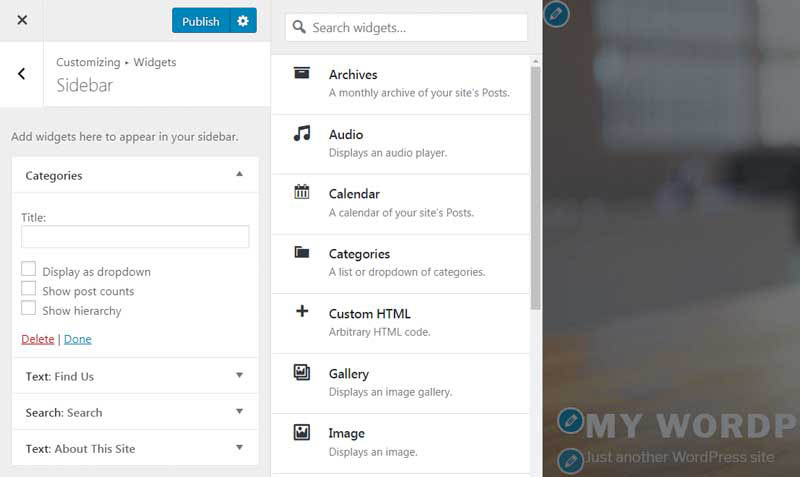The image size is (800, 477).
Task: Click the Categories folder icon in widget list
Action: 301,252
